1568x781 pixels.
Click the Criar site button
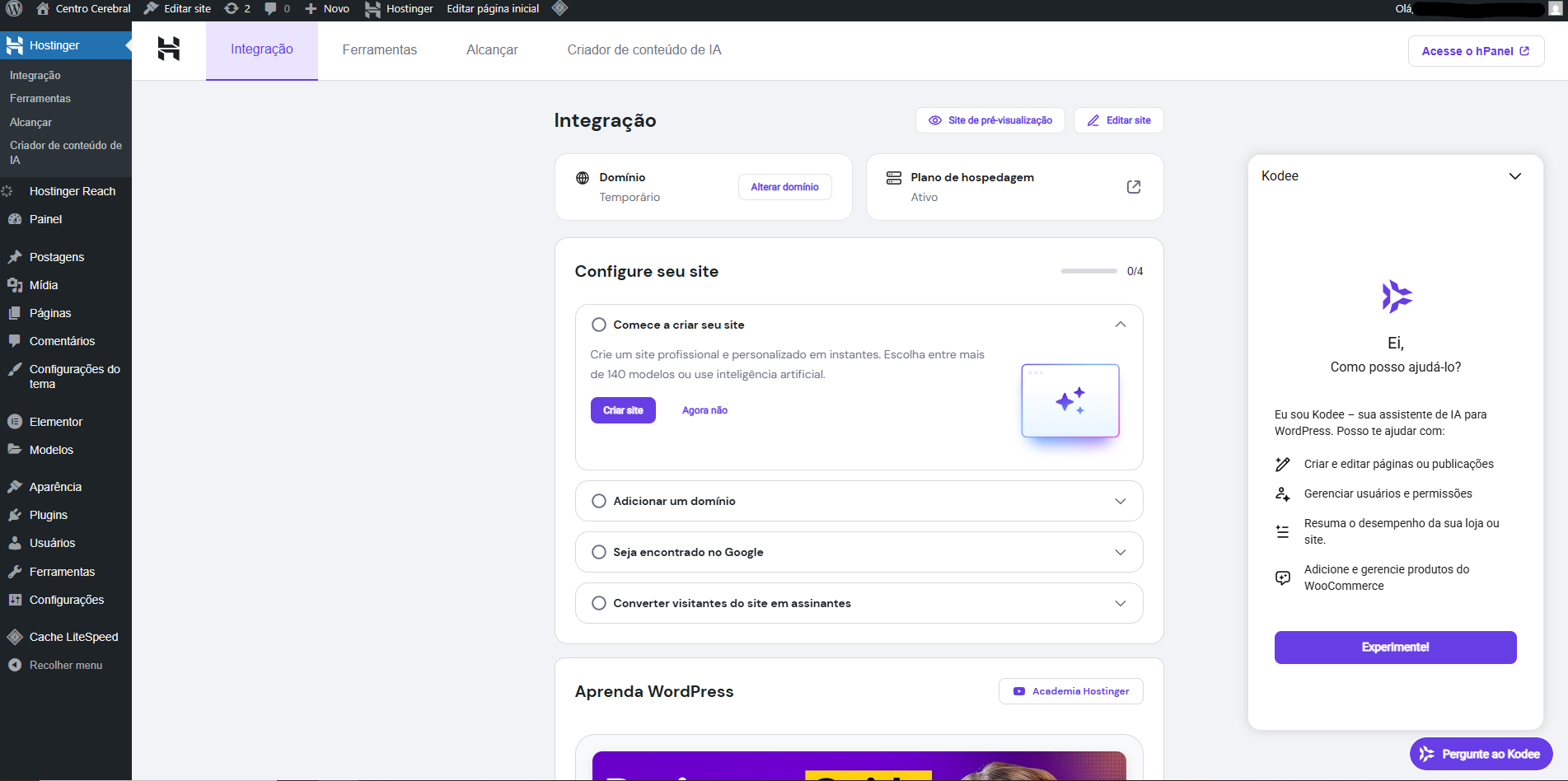tap(623, 410)
